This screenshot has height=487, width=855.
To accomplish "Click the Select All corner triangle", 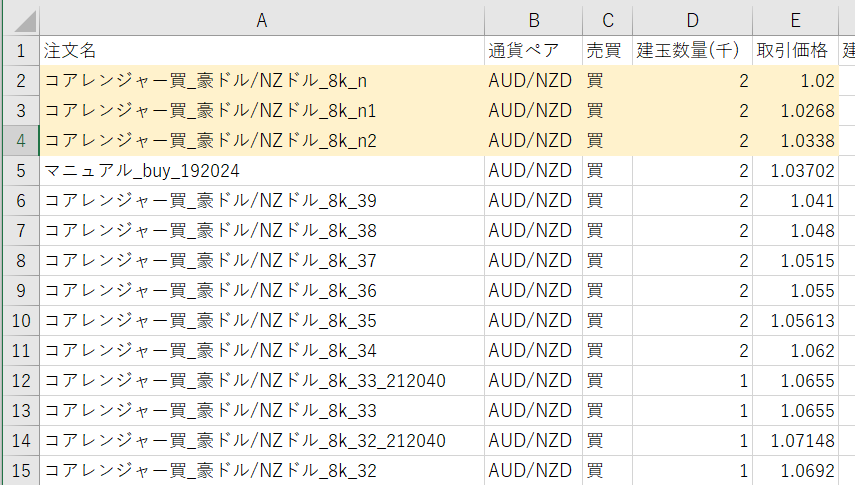I will 20,20.
